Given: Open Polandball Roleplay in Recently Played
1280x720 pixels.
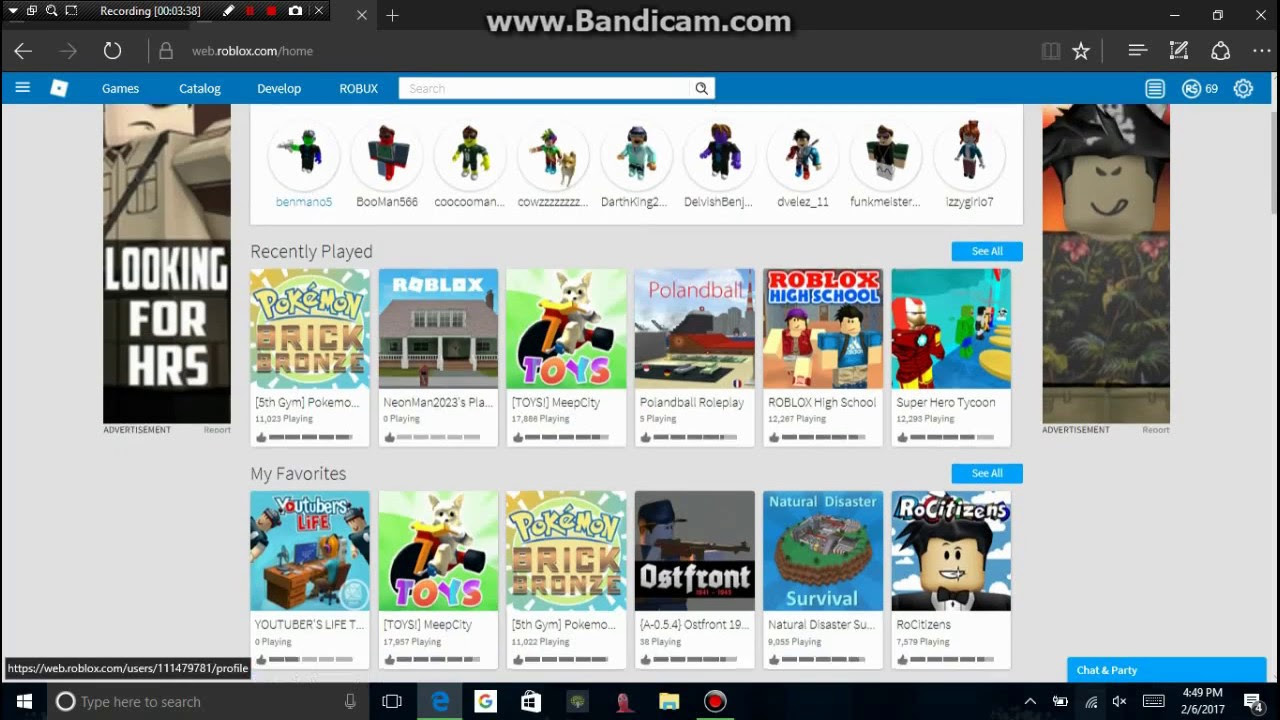Looking at the screenshot, I should (x=694, y=357).
